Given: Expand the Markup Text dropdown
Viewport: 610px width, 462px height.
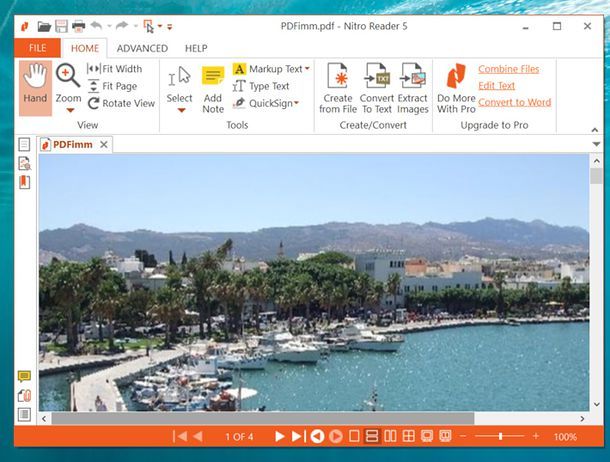Looking at the screenshot, I should 307,69.
